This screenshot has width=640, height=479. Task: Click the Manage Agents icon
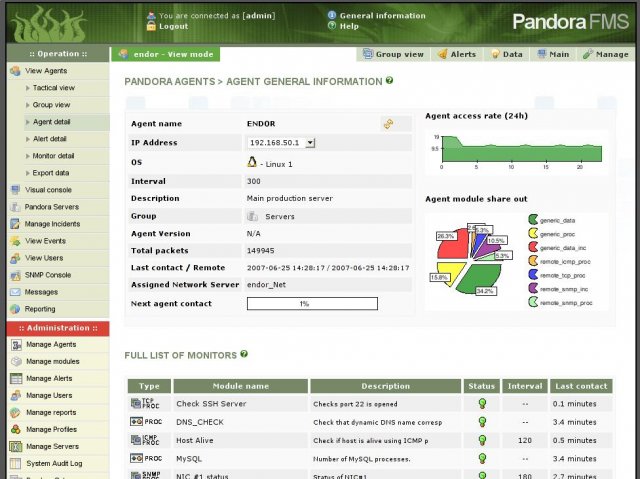click(x=16, y=344)
